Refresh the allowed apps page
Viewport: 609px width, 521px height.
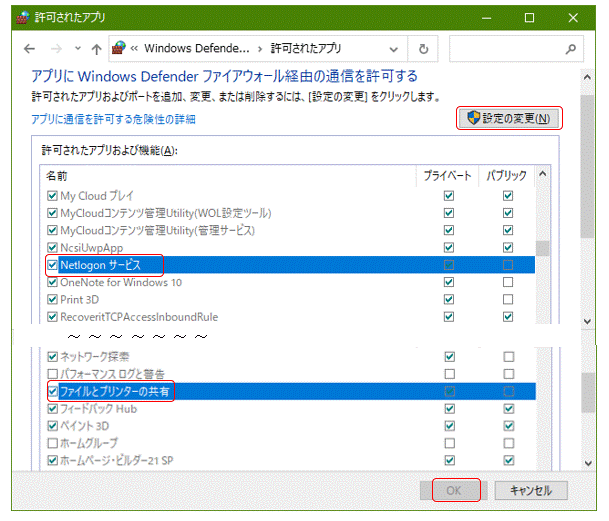[423, 49]
